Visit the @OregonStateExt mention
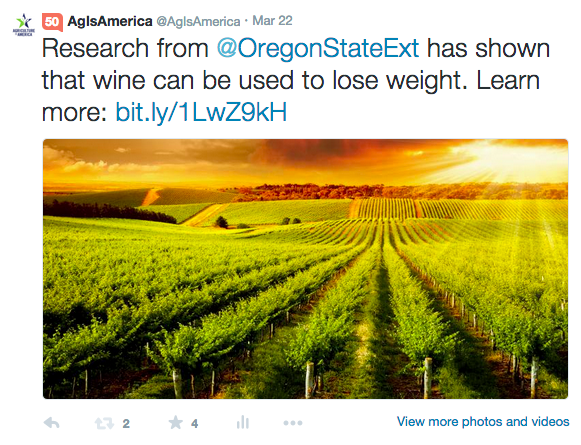This screenshot has width=581, height=445. click(x=318, y=49)
